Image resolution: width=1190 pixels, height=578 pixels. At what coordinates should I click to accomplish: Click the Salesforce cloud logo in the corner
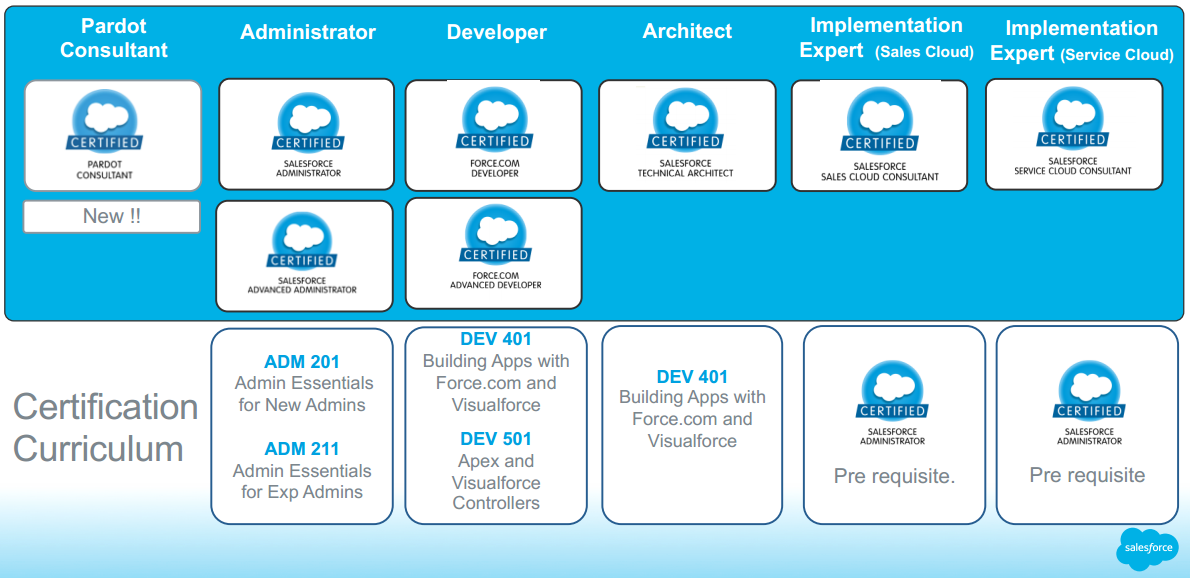click(1146, 548)
